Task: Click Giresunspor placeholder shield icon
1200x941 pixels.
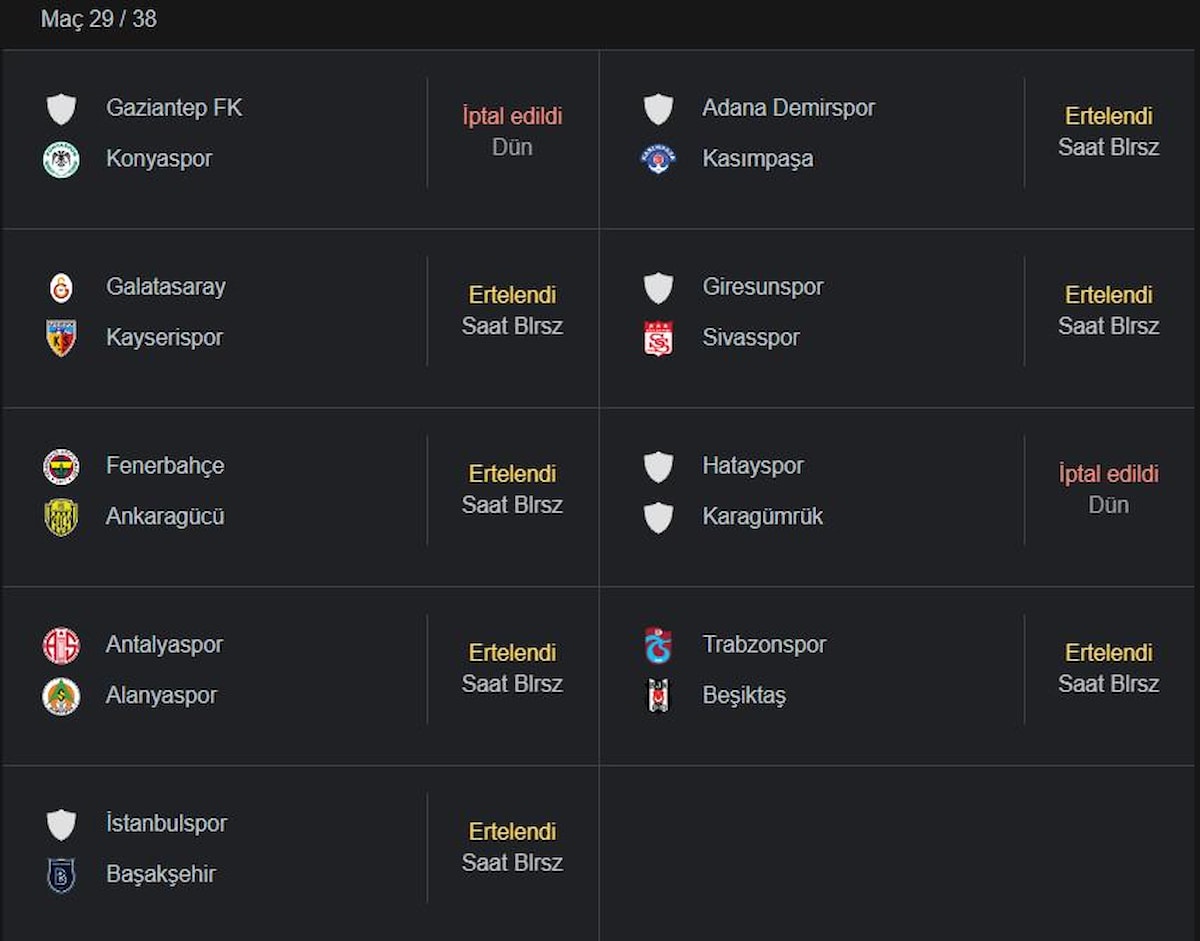Action: (x=658, y=288)
